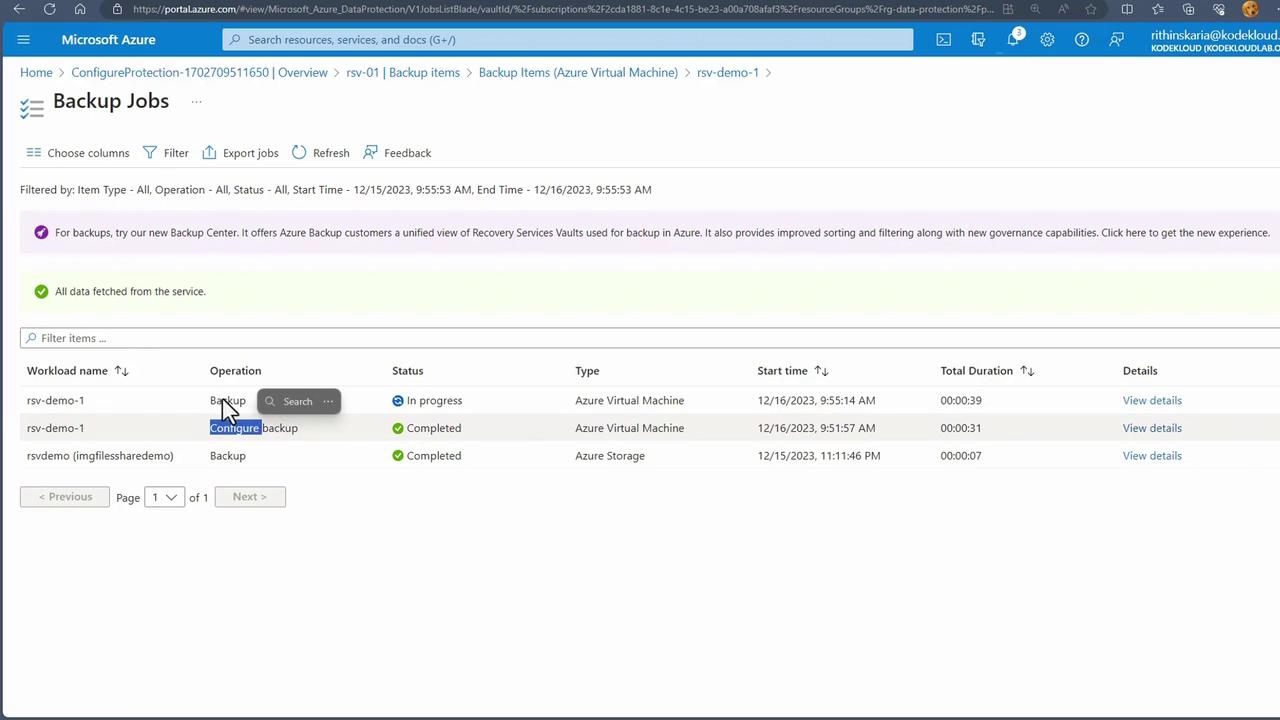Open the Directories and subscriptions filter icon
1280x720 pixels.
coord(978,40)
